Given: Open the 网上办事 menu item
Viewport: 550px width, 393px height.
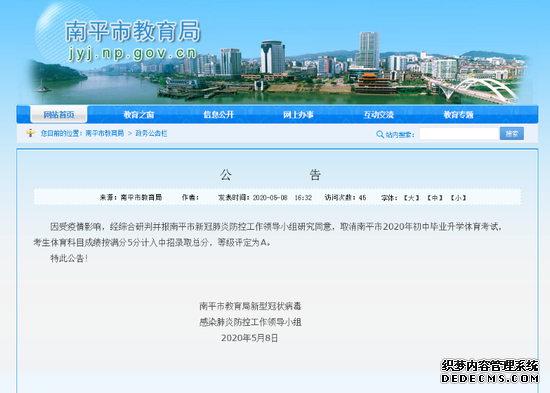Looking at the screenshot, I should (299, 115).
